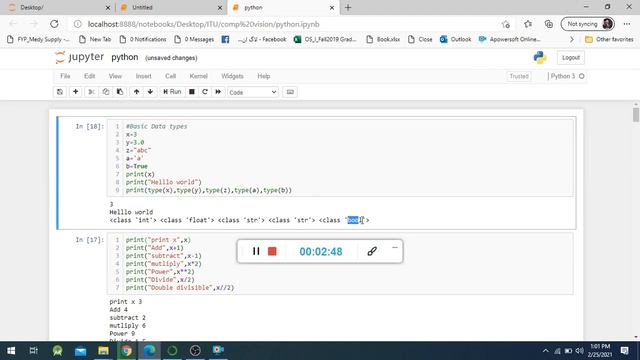Open the Windows Start menu
The image size is (640, 360).
tap(11, 351)
